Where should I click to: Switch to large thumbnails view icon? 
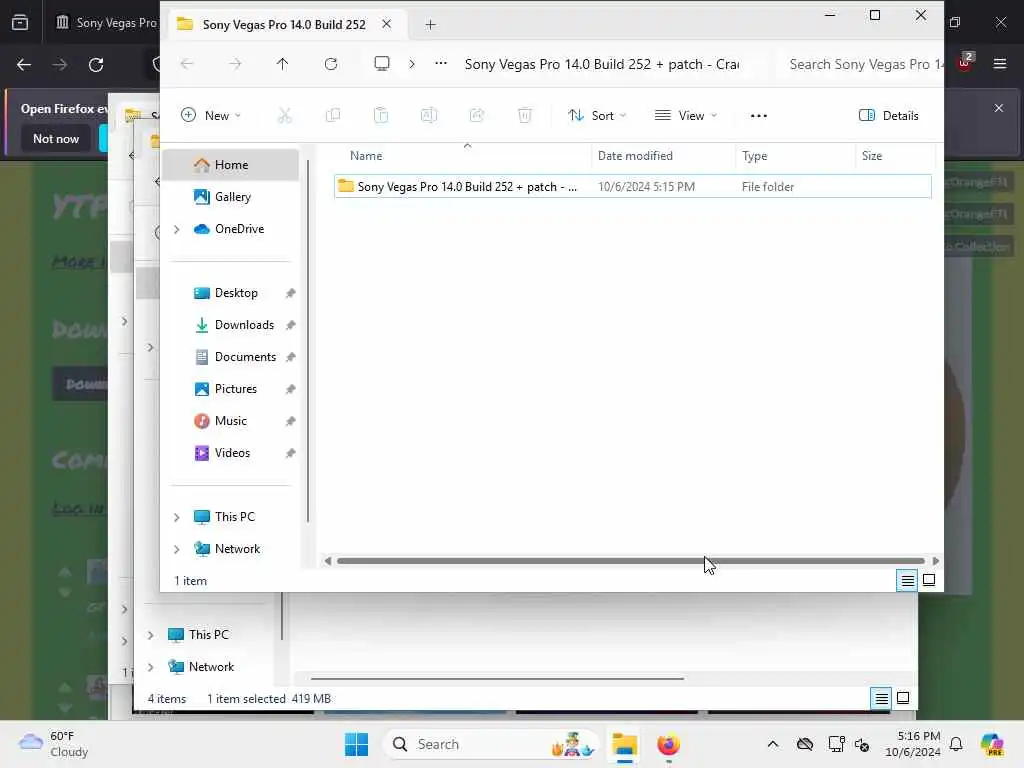tap(929, 580)
